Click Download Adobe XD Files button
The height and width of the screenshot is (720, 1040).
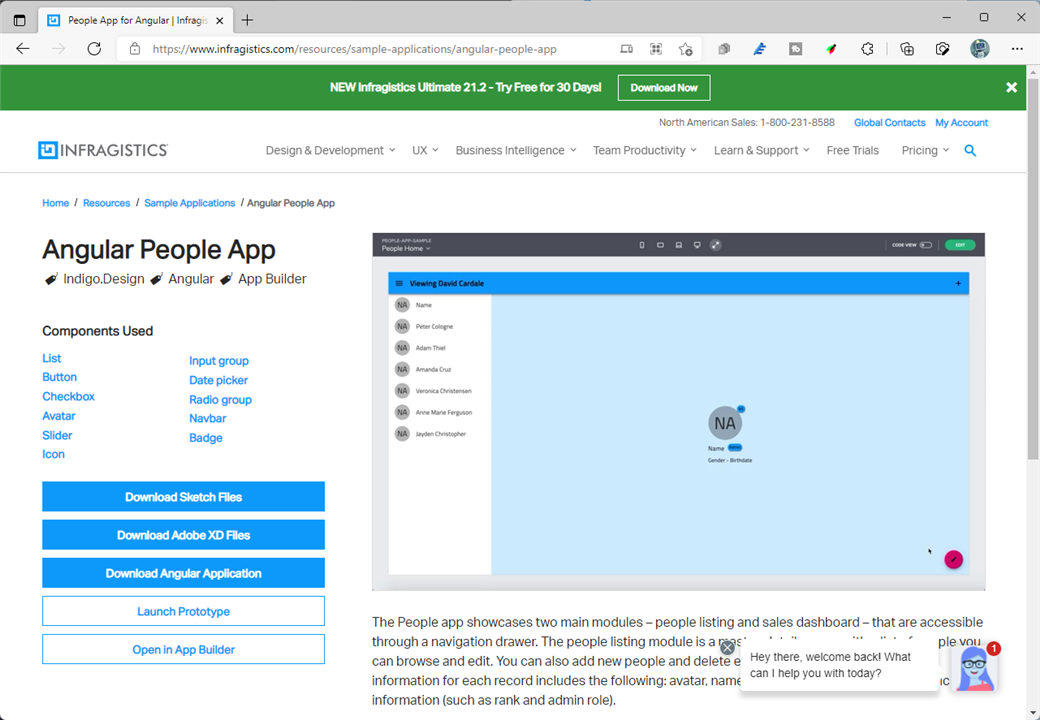point(184,535)
